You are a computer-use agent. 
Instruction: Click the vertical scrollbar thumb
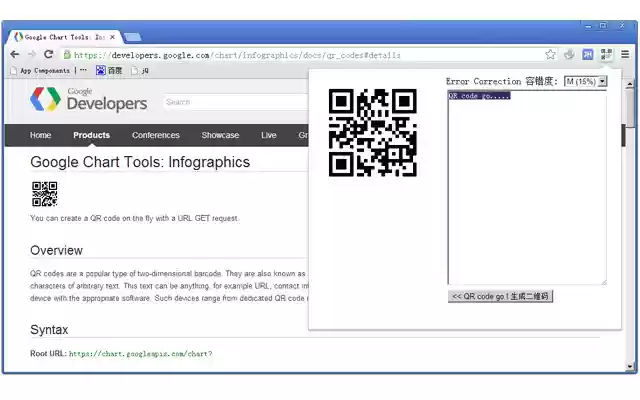[629, 109]
